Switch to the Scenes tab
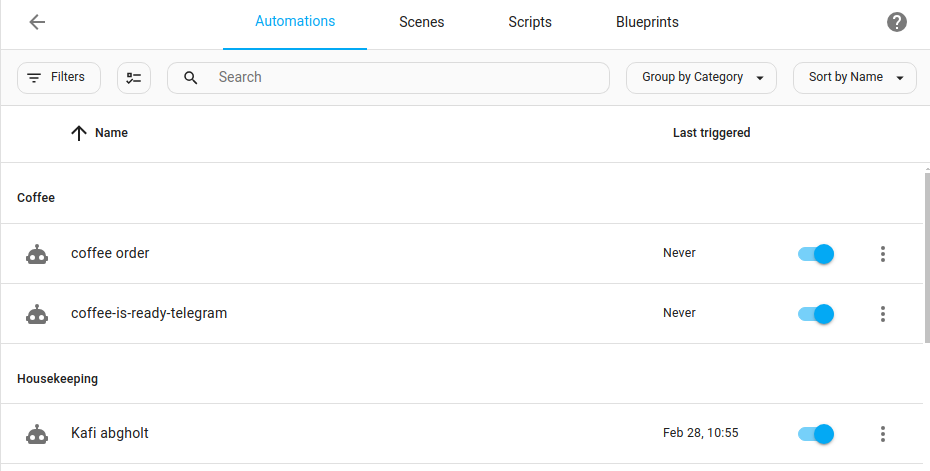Image resolution: width=930 pixels, height=471 pixels. (421, 22)
